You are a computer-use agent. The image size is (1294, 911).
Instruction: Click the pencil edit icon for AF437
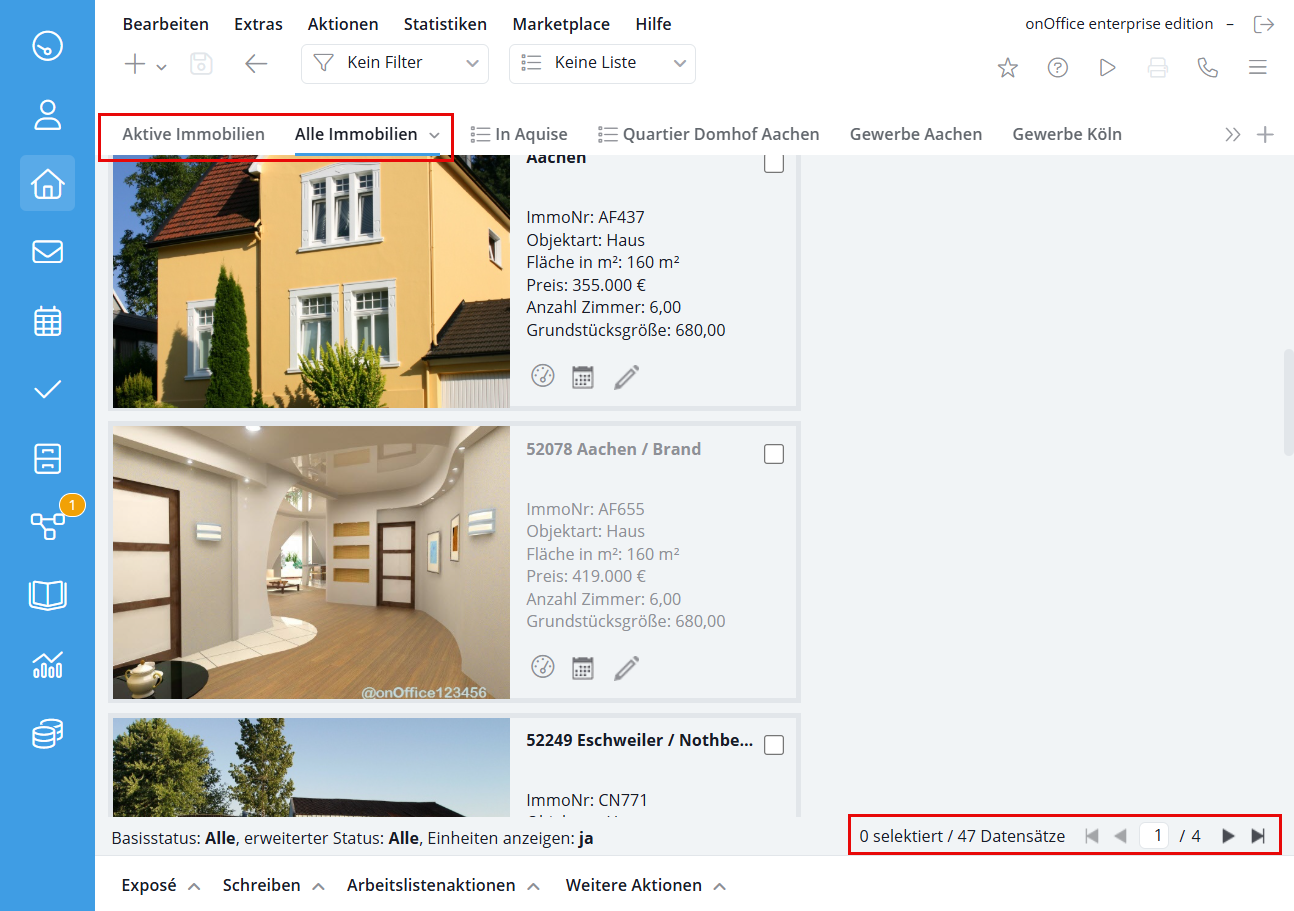click(x=626, y=377)
